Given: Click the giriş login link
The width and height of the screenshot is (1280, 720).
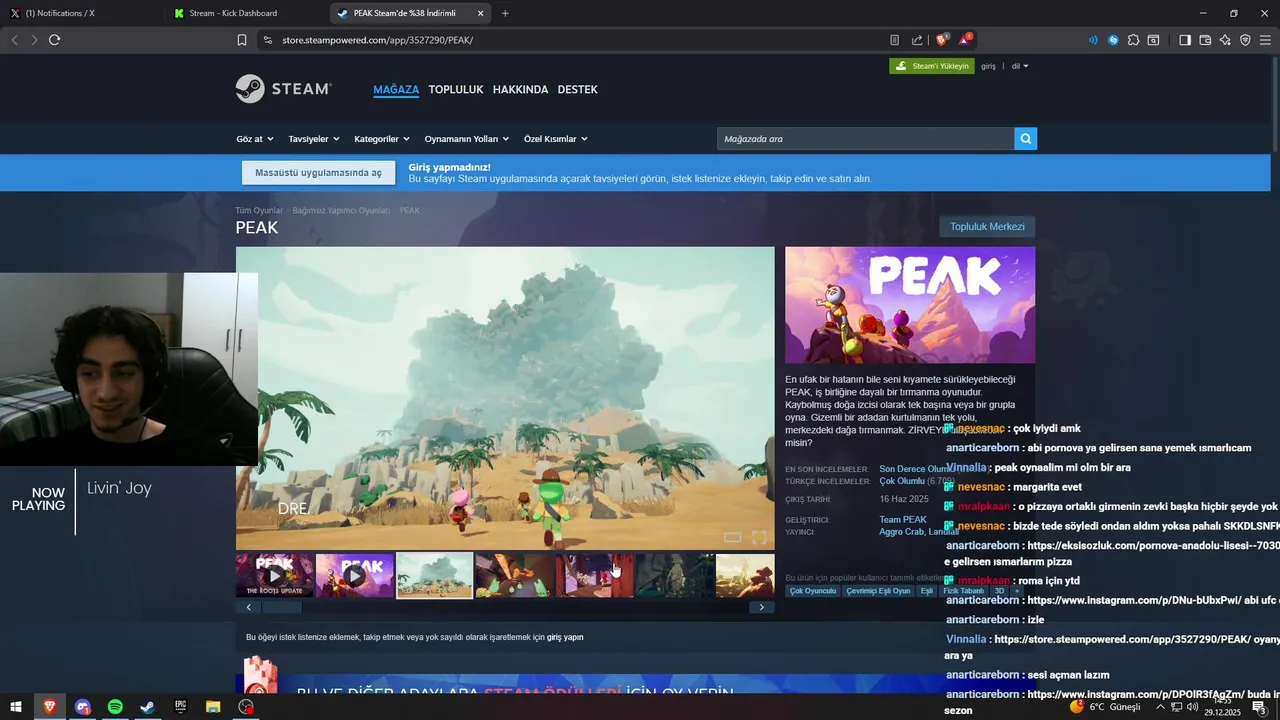Looking at the screenshot, I should point(988,66).
